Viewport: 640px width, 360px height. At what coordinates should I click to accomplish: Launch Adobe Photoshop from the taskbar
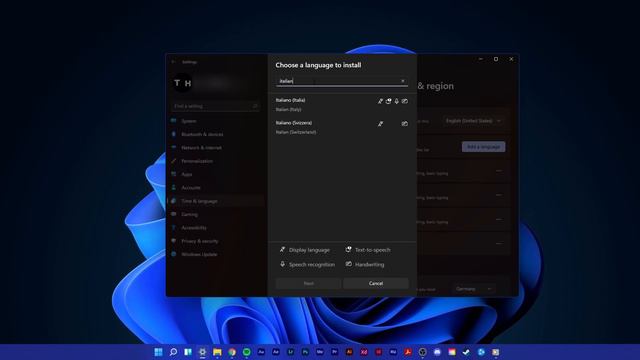305,352
